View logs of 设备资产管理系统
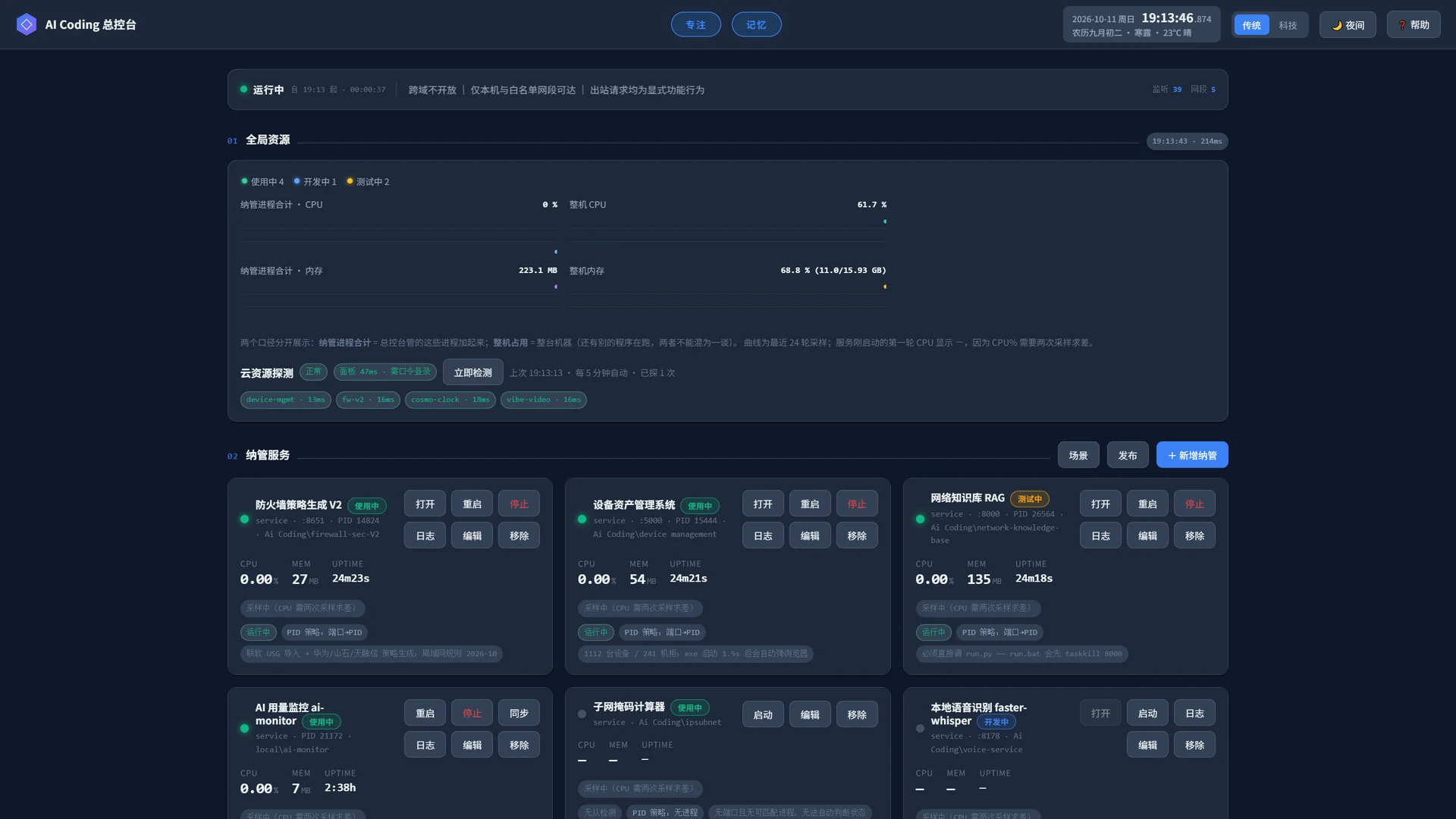This screenshot has height=819, width=1456. click(763, 535)
